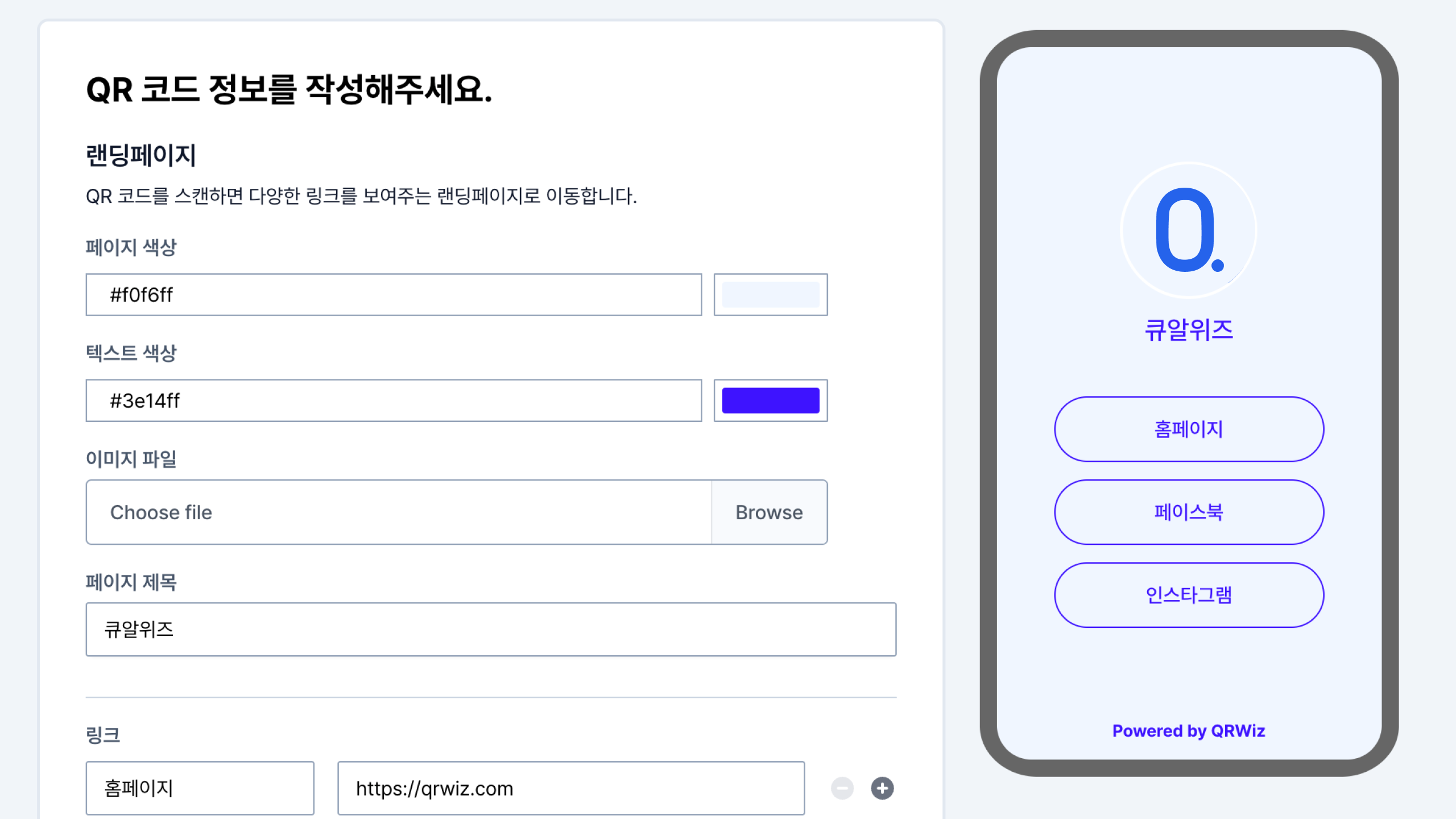Click the Browse button for image upload

[770, 512]
